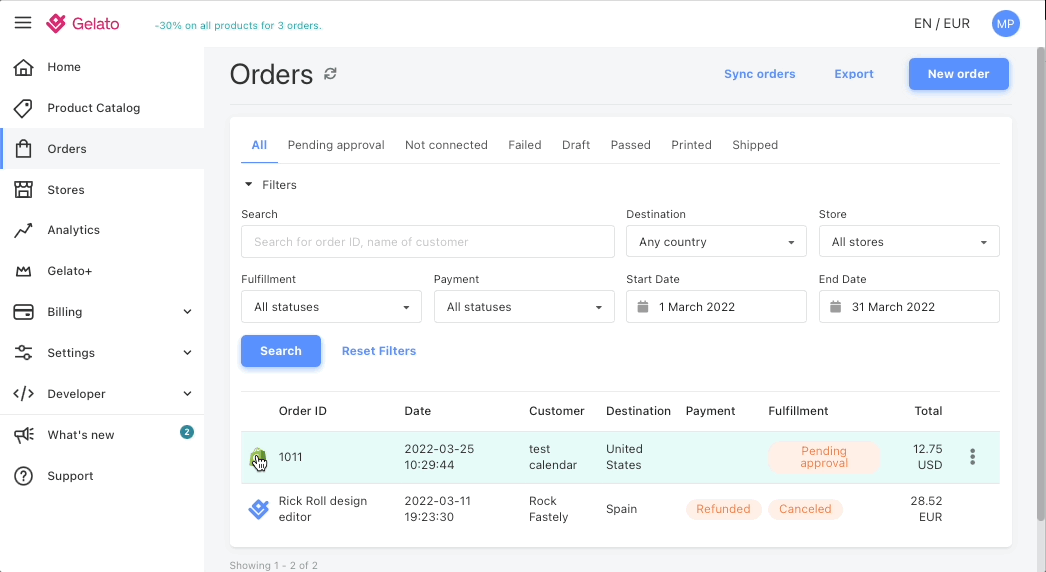Switch to the Draft tab
Screen dimensions: 1046x572
coord(576,145)
